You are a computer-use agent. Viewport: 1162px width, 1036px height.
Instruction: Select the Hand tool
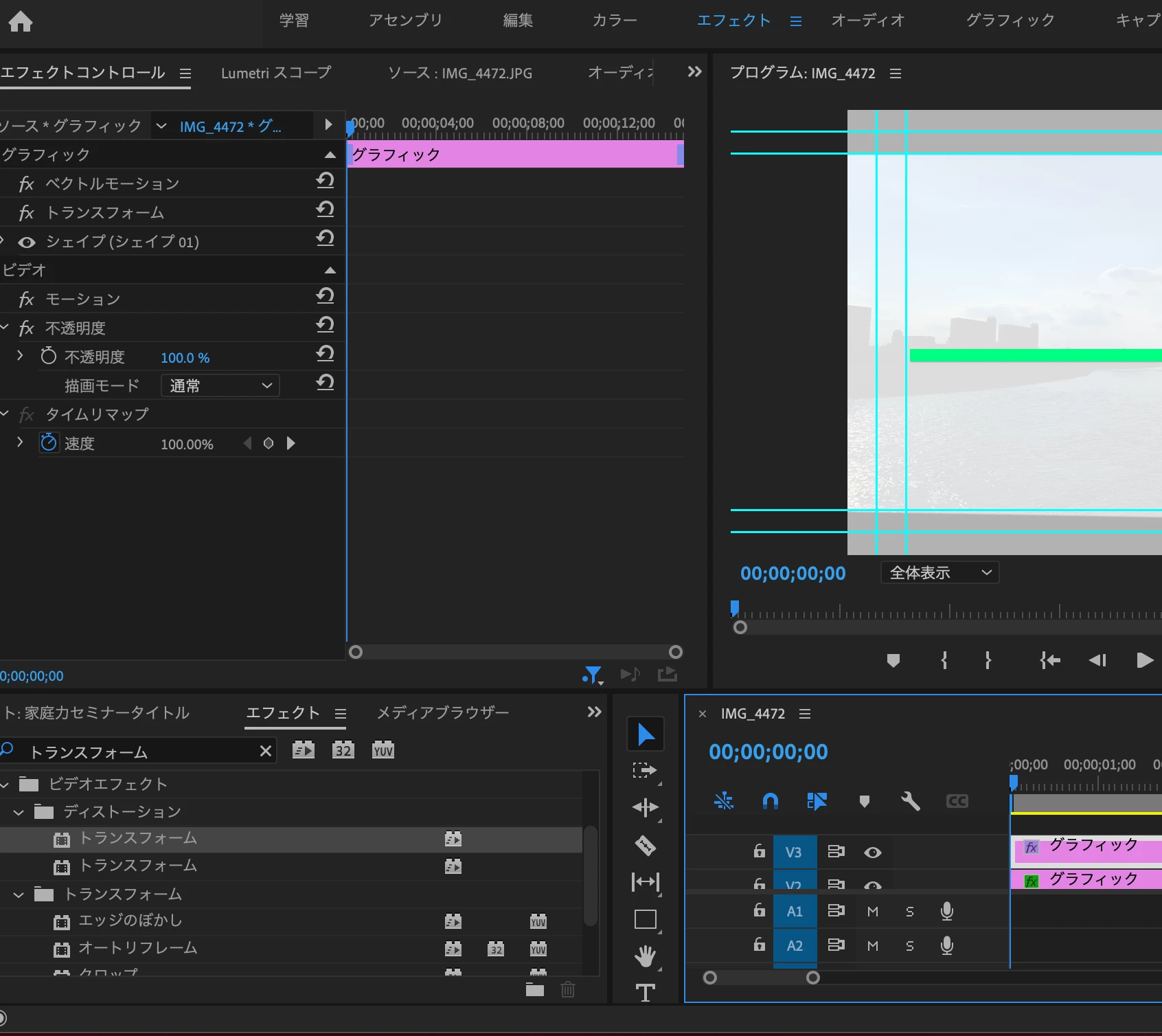tap(646, 956)
